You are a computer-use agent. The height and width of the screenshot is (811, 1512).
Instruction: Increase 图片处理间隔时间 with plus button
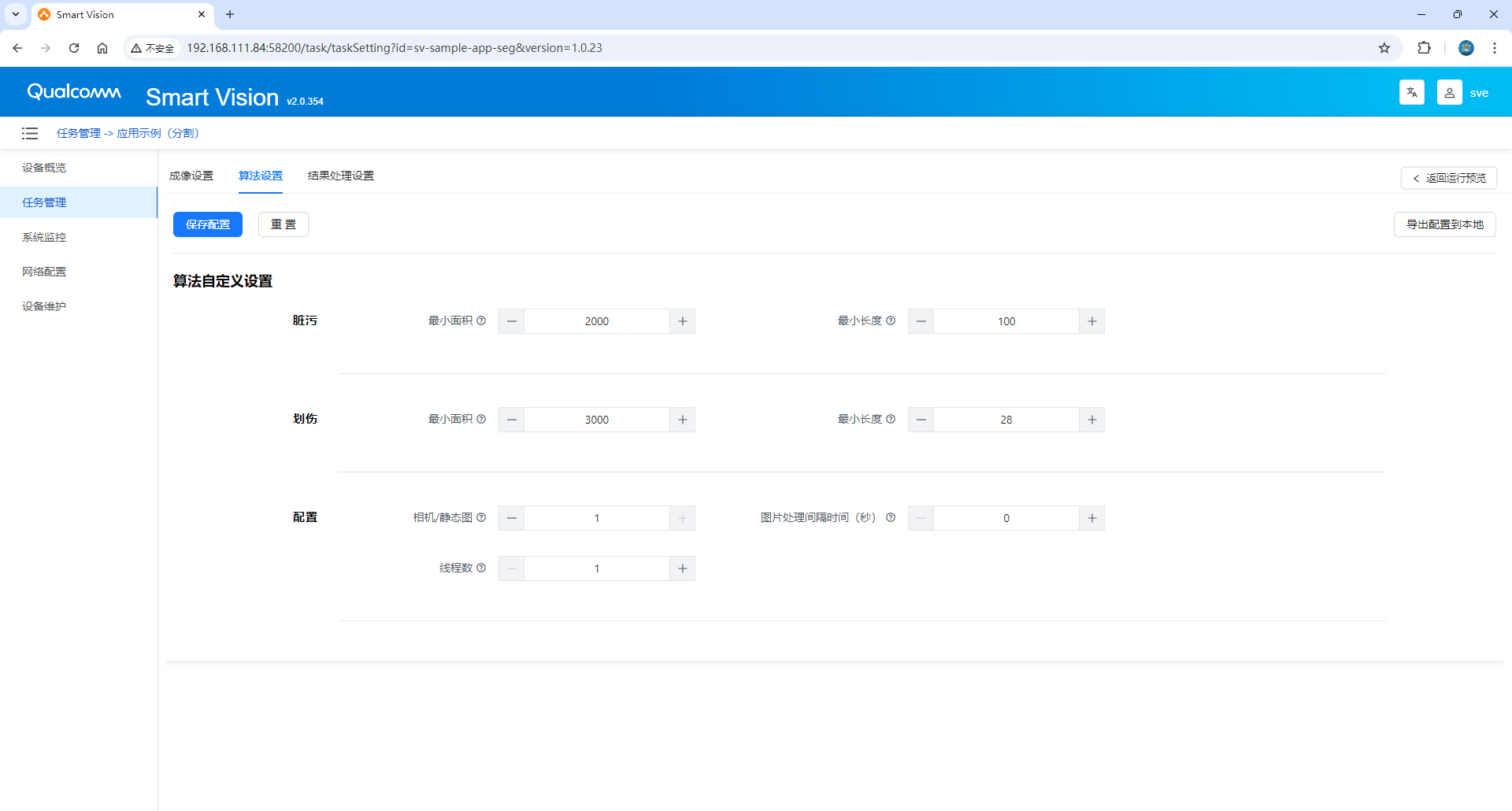click(1091, 518)
